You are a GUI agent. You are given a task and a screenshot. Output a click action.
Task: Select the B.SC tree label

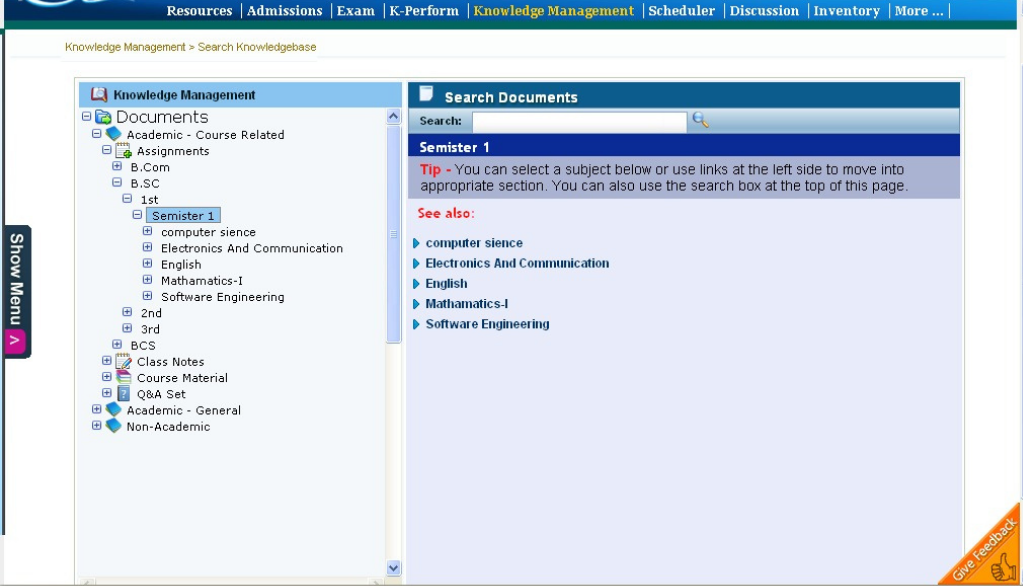[x=145, y=184]
